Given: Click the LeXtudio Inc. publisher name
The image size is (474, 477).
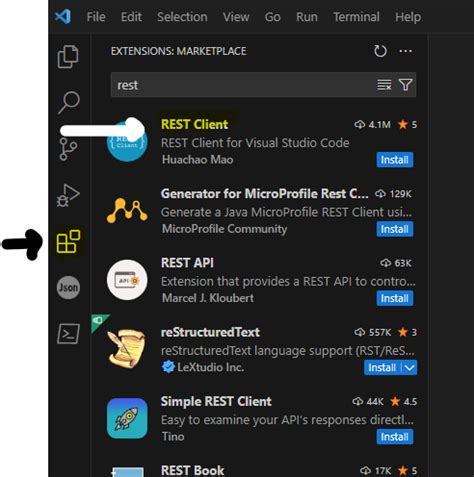Looking at the screenshot, I should click(x=210, y=367).
